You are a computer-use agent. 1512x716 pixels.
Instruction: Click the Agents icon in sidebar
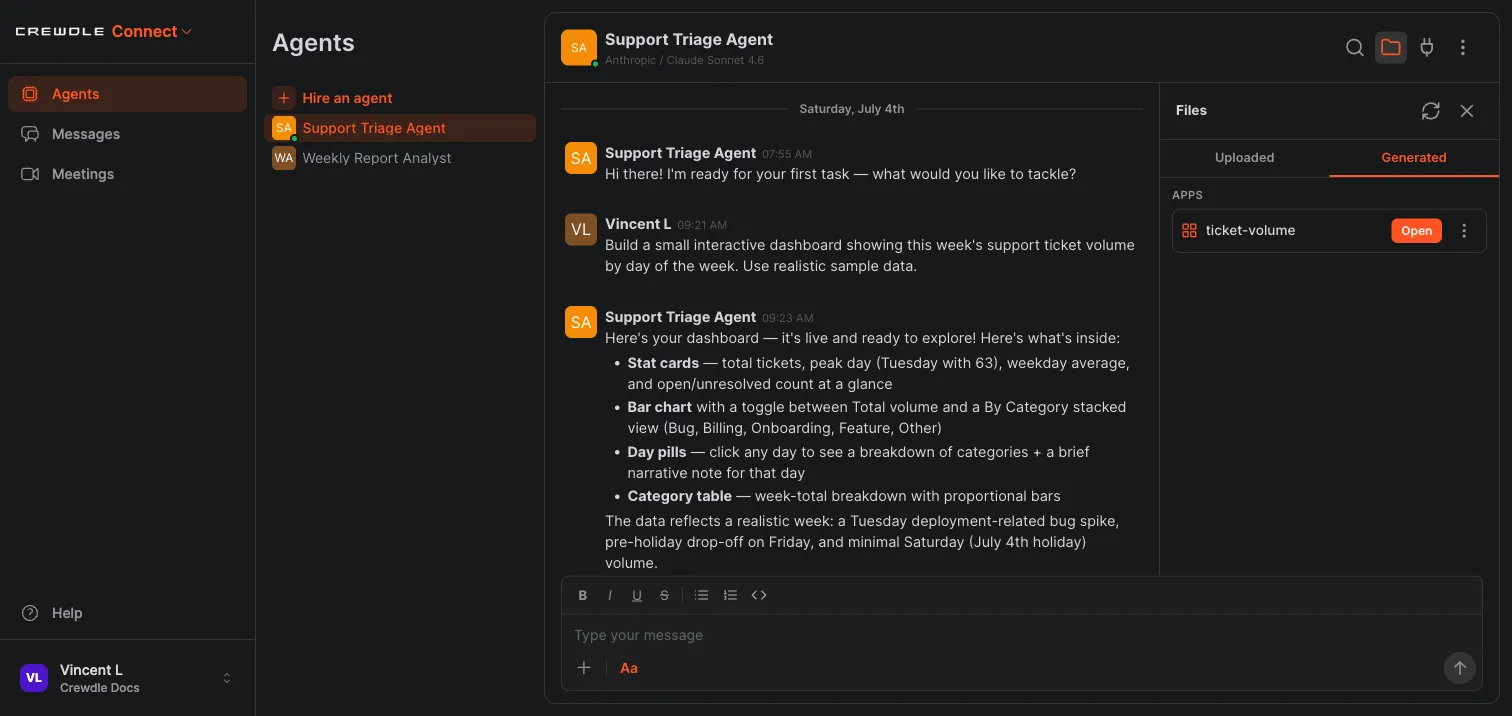point(30,94)
